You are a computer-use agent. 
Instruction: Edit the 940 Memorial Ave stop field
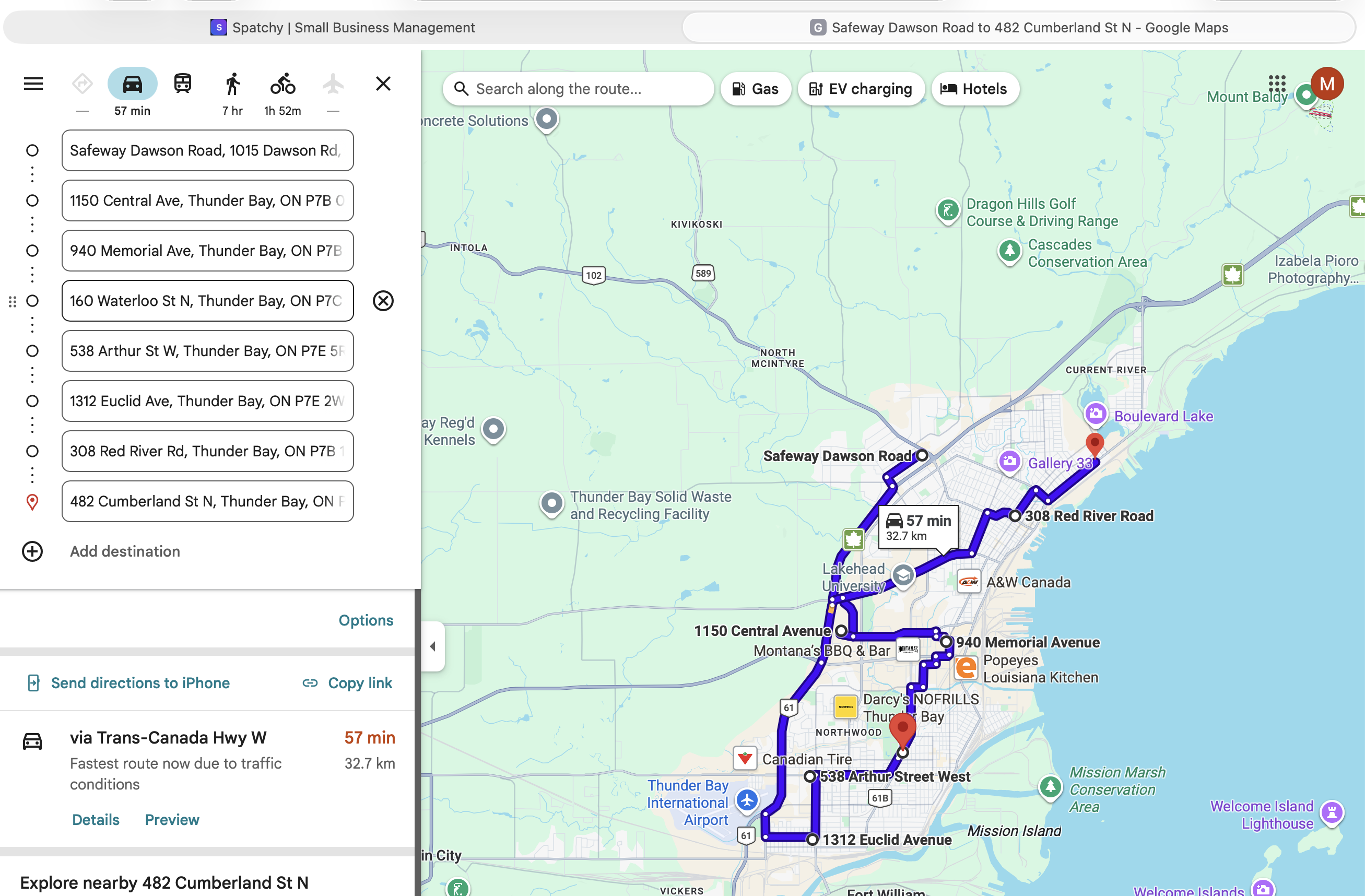click(x=208, y=251)
